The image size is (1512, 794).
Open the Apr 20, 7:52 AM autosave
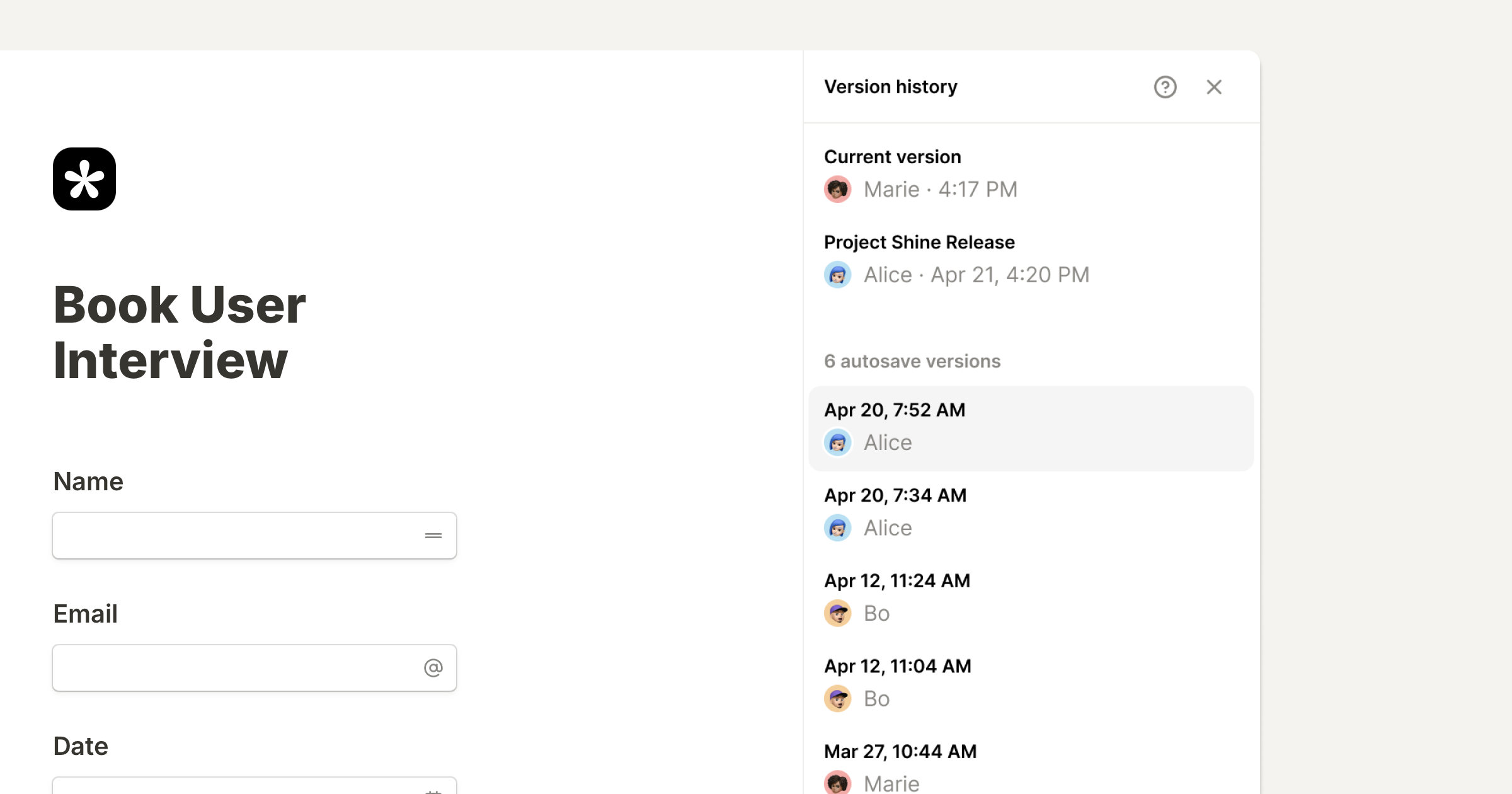[x=1031, y=428]
